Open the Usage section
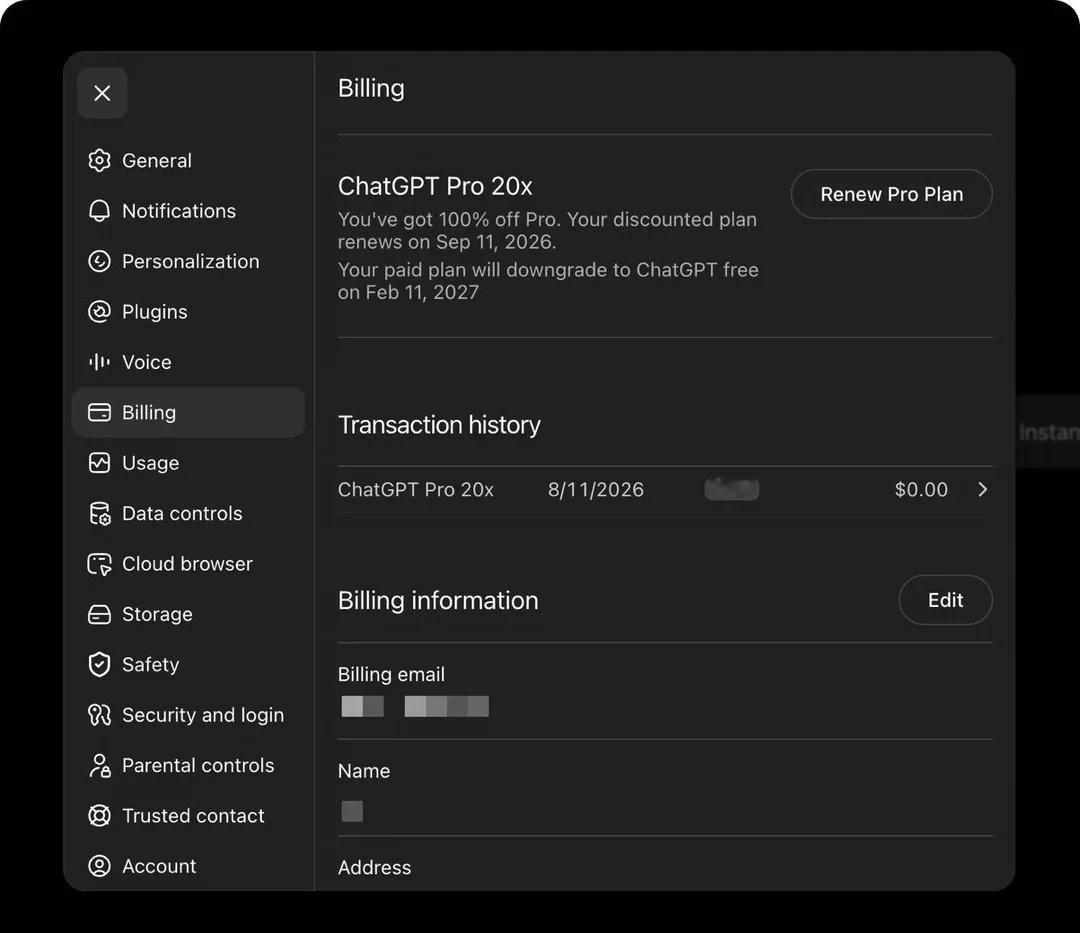1080x933 pixels. (188, 463)
